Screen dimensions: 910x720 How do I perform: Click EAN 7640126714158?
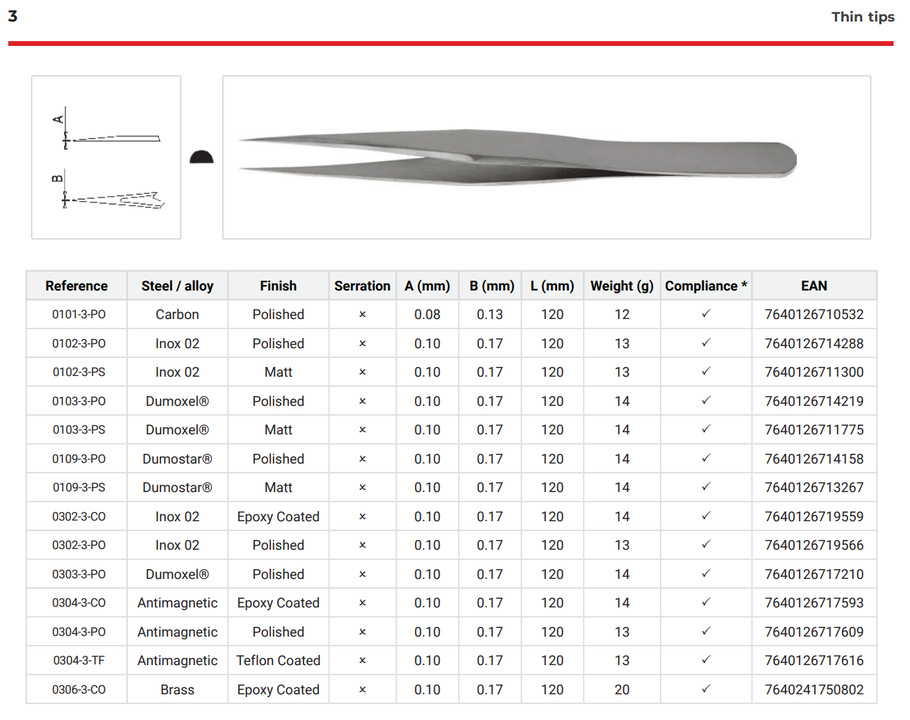point(814,459)
